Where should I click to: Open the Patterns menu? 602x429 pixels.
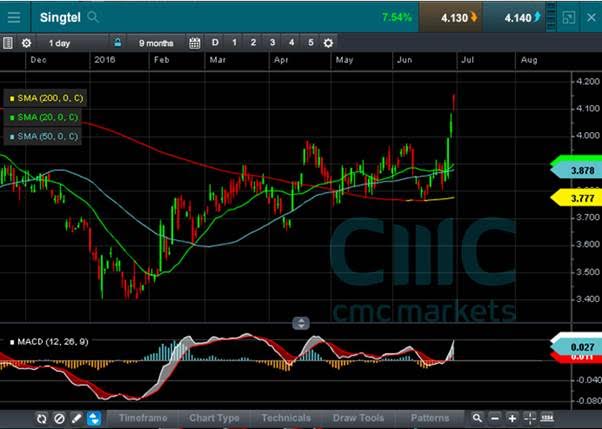click(430, 418)
